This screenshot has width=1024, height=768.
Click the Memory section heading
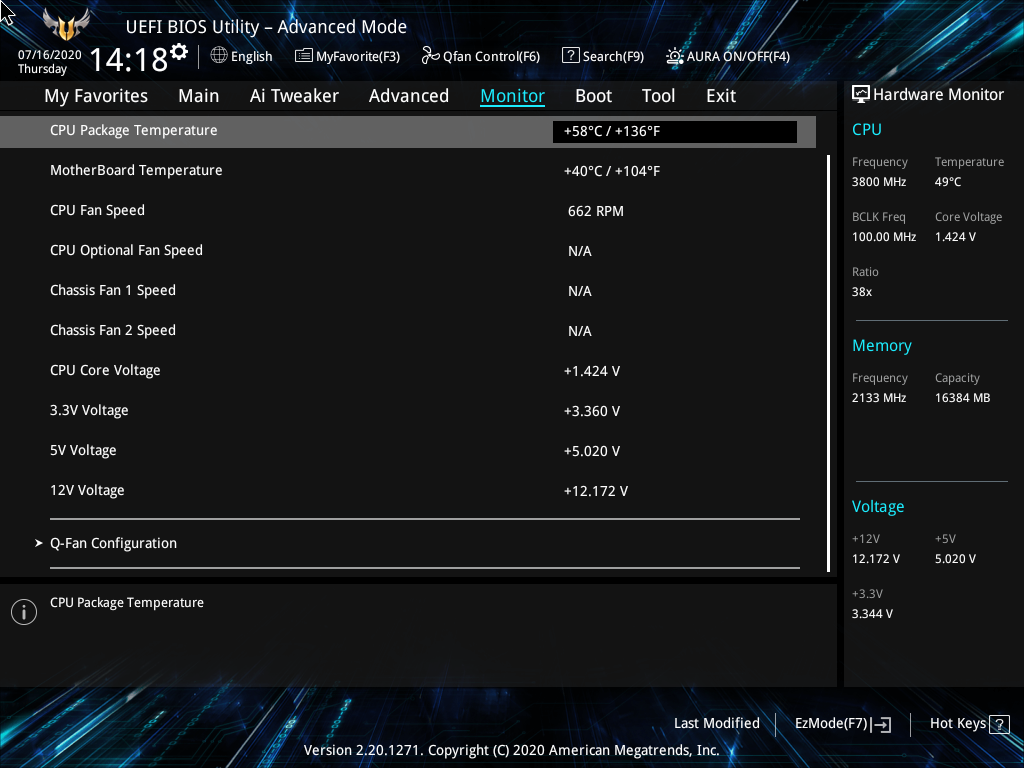pyautogui.click(x=882, y=345)
